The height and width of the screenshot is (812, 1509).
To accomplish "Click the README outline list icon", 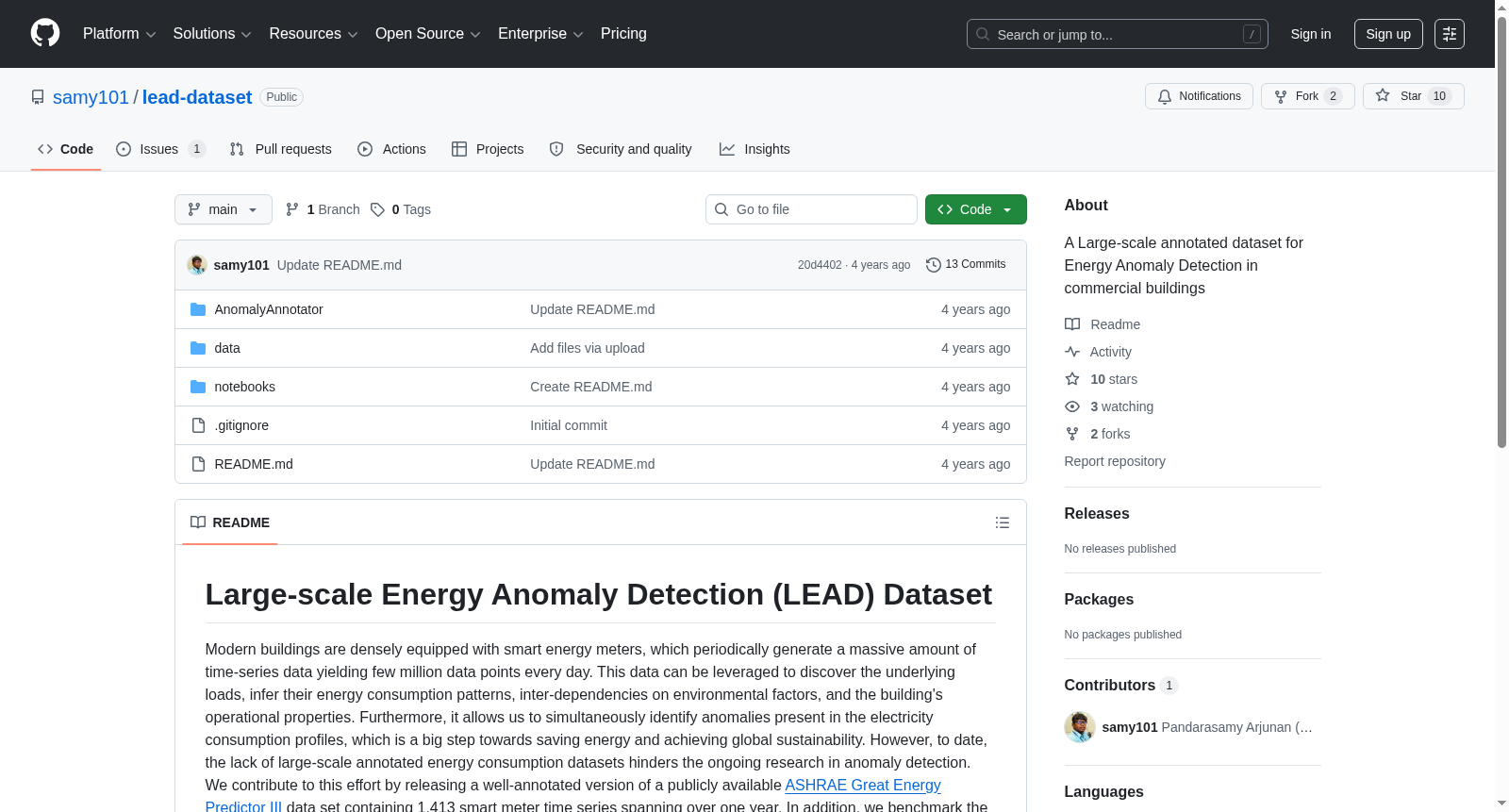I will coord(1003,522).
